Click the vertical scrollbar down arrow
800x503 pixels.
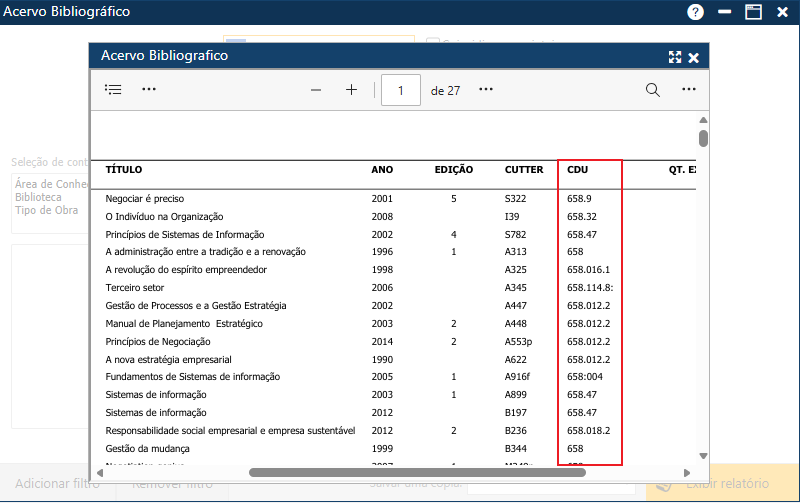703,455
